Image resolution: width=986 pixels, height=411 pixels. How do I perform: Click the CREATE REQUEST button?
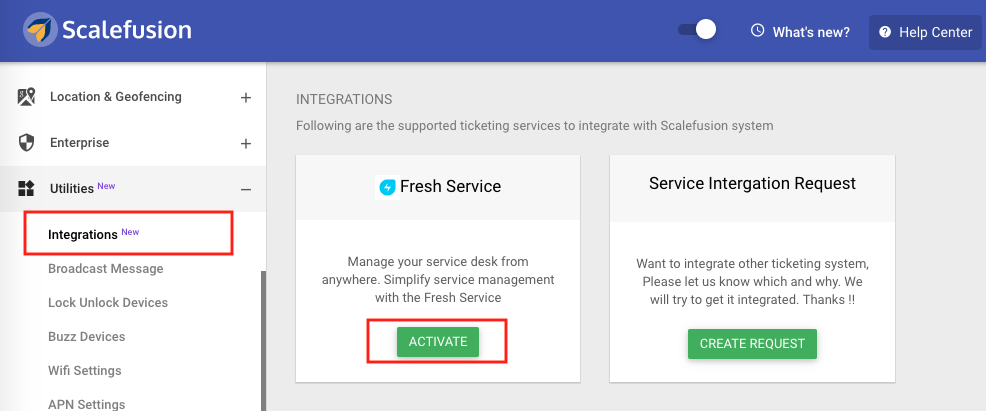coord(752,344)
